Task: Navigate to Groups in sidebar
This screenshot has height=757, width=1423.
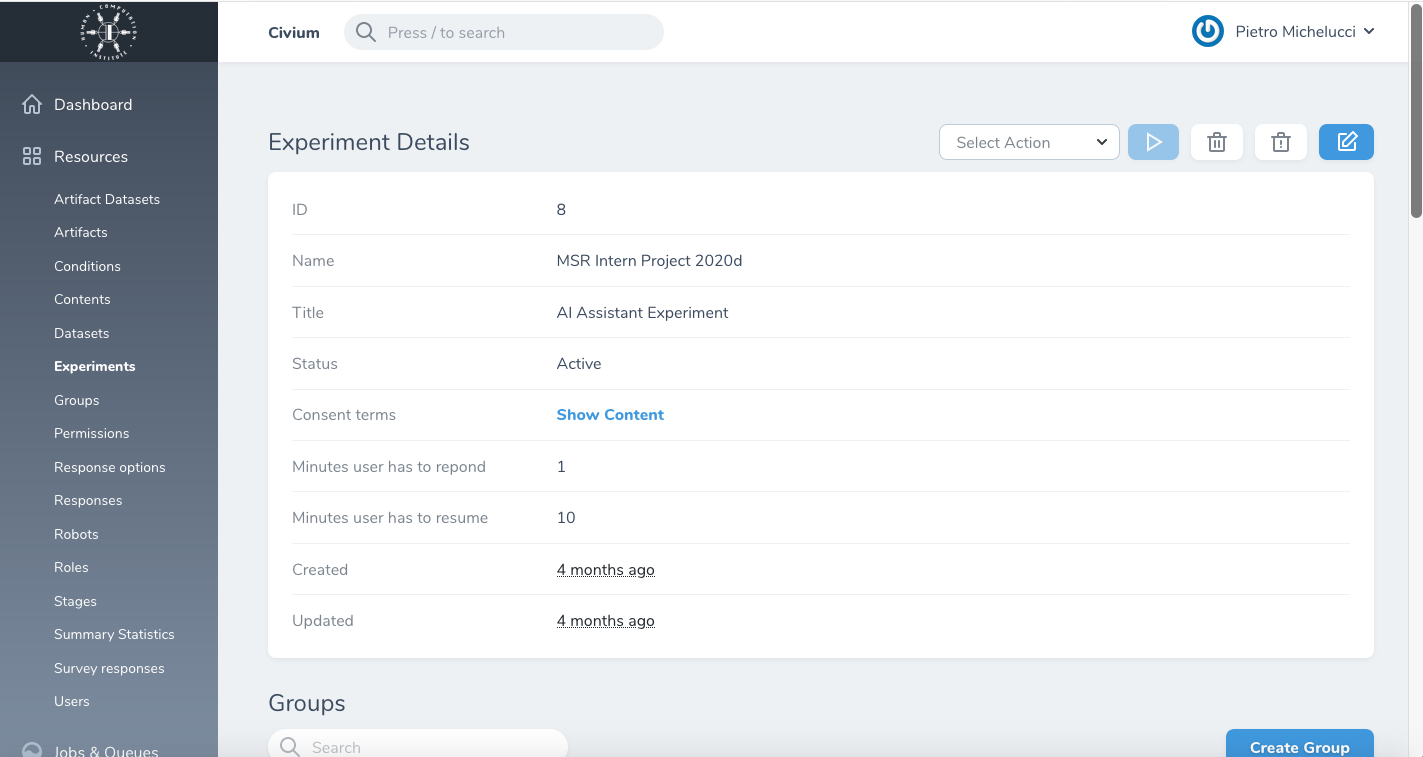Action: pyautogui.click(x=77, y=400)
